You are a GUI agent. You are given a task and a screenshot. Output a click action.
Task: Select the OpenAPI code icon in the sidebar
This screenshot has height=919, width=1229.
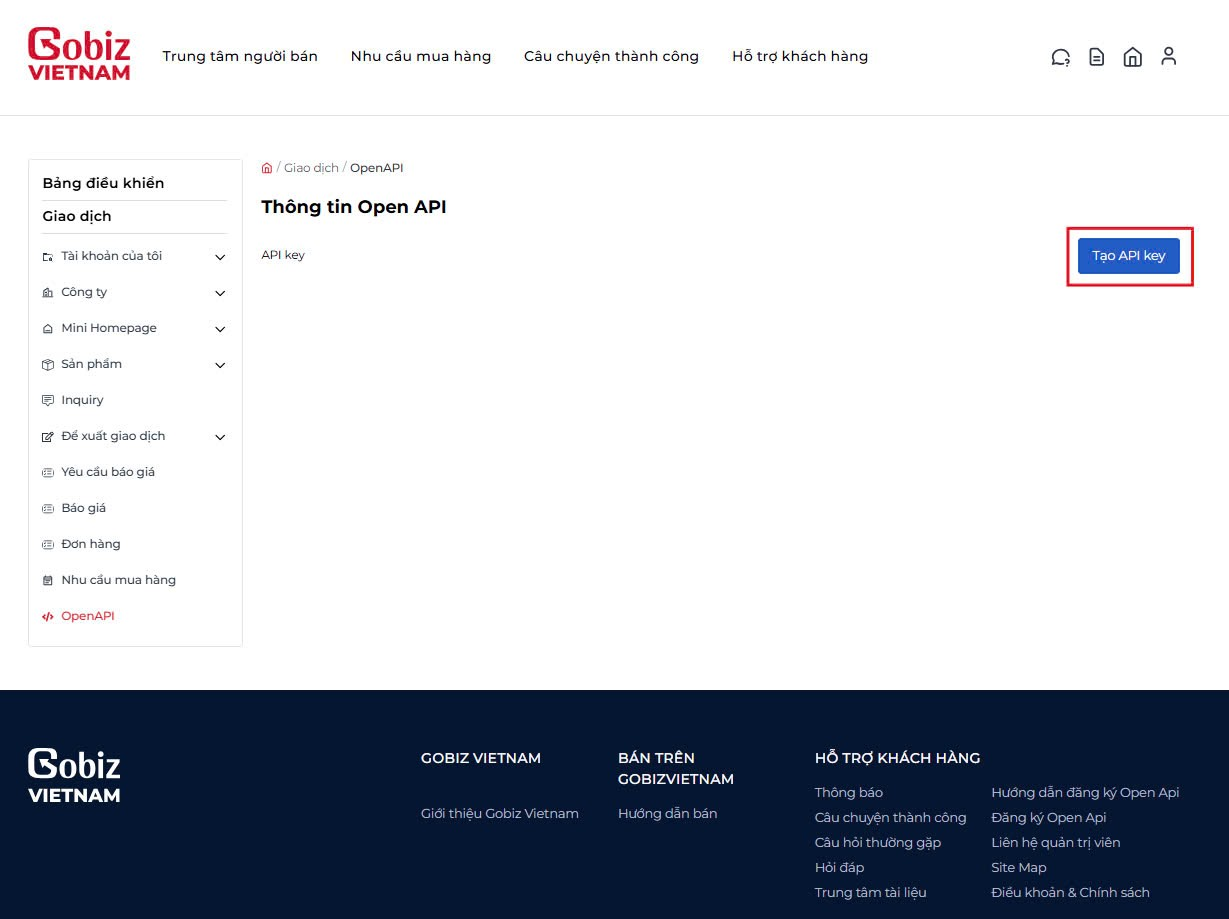(x=47, y=616)
